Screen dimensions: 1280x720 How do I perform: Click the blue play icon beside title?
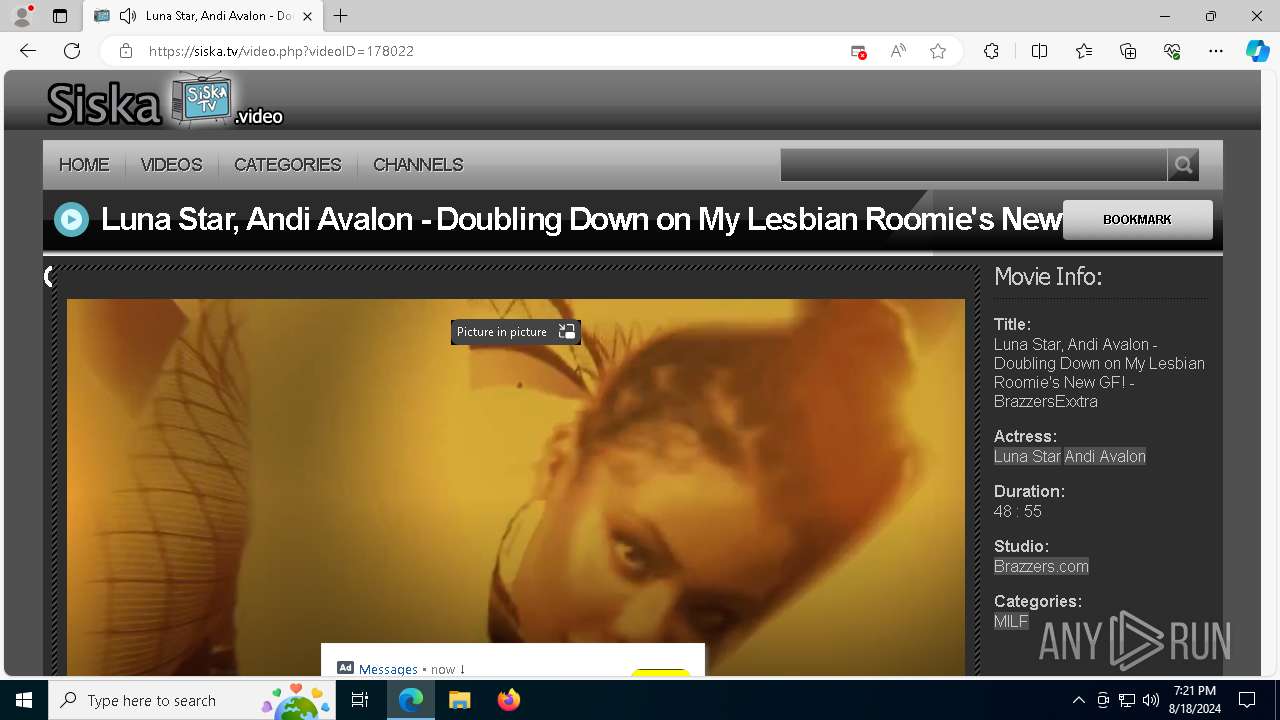coord(71,219)
